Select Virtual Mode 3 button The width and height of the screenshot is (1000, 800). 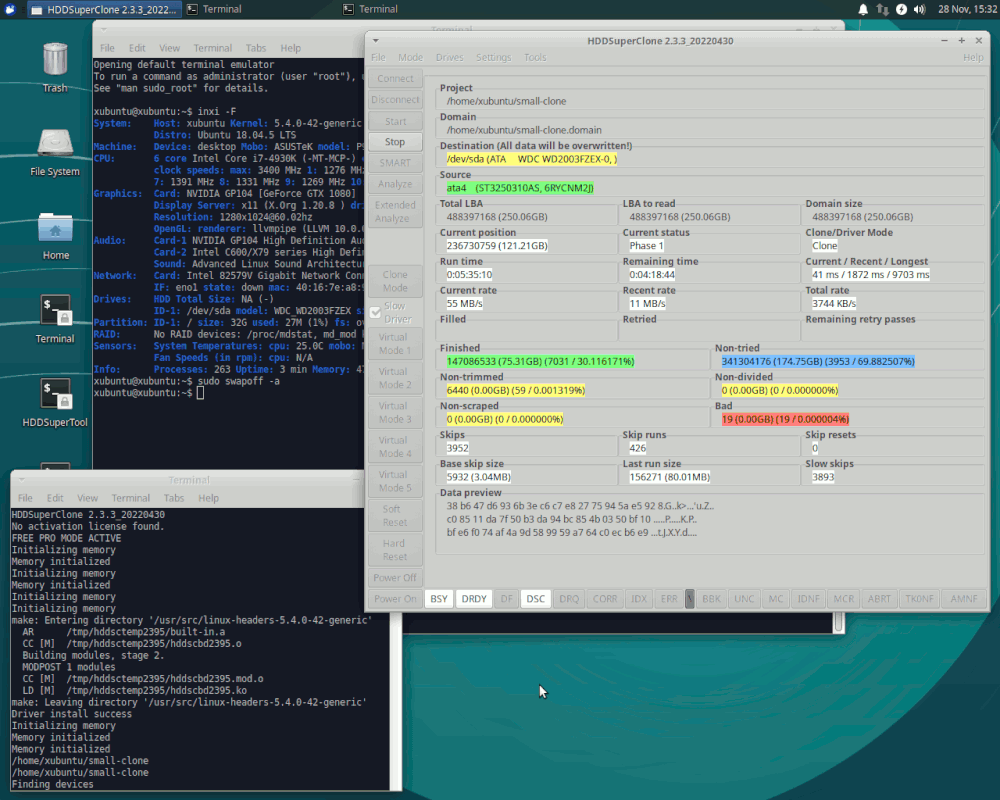click(395, 413)
